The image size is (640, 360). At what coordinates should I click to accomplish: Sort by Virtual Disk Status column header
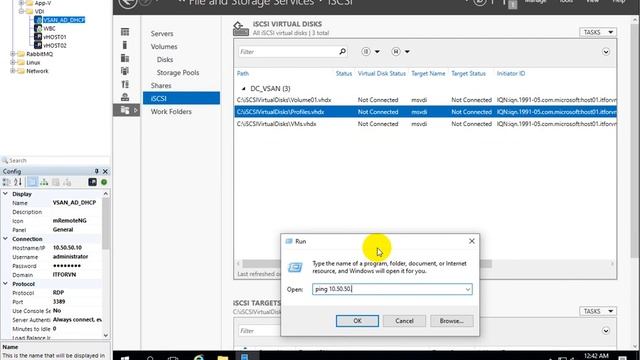(382, 73)
